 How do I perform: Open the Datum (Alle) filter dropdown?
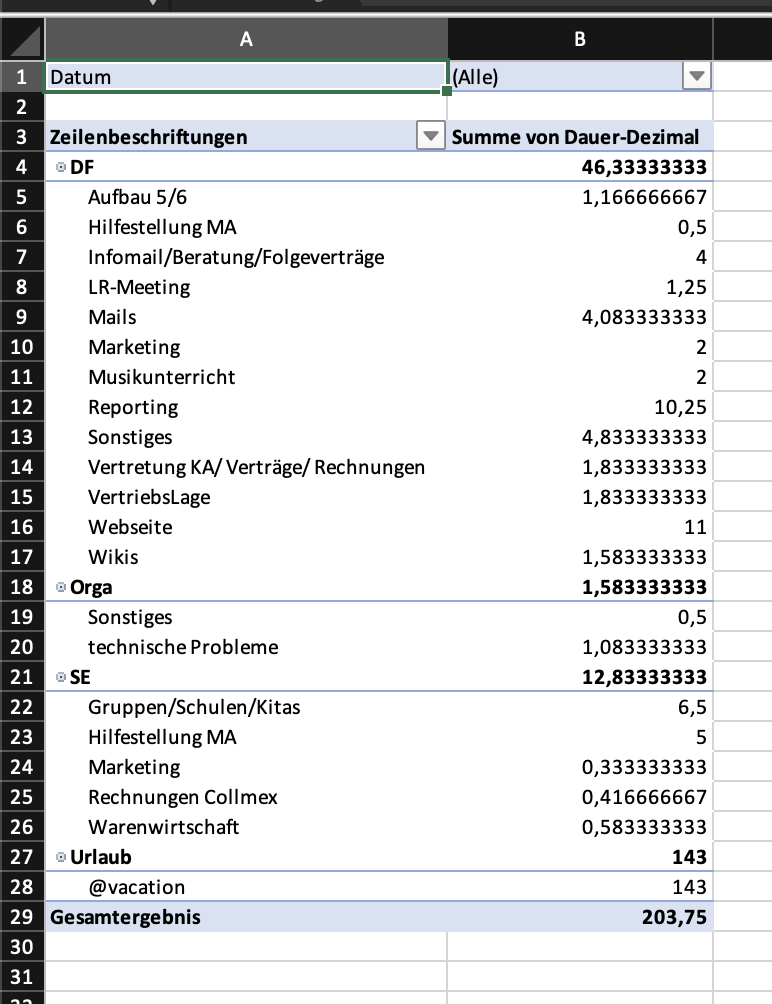point(695,77)
